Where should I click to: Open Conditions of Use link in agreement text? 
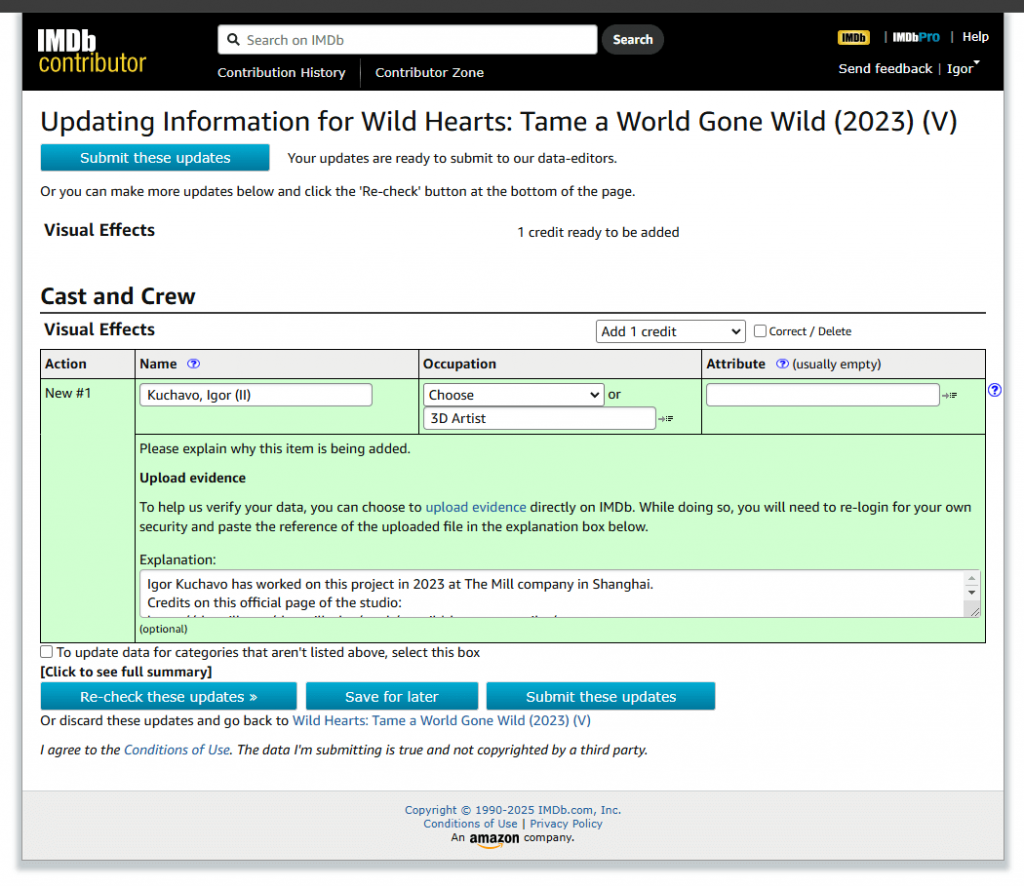pos(177,750)
